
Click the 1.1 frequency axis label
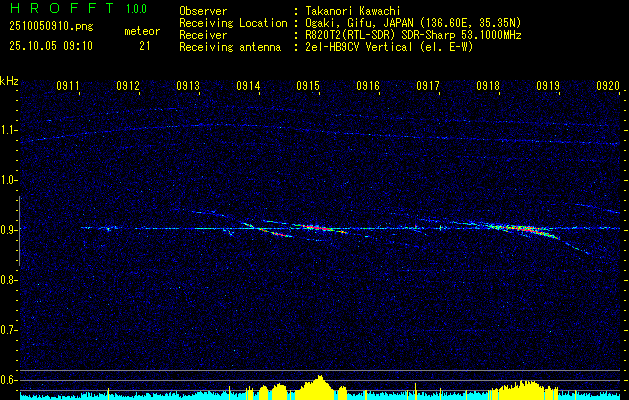(7, 130)
